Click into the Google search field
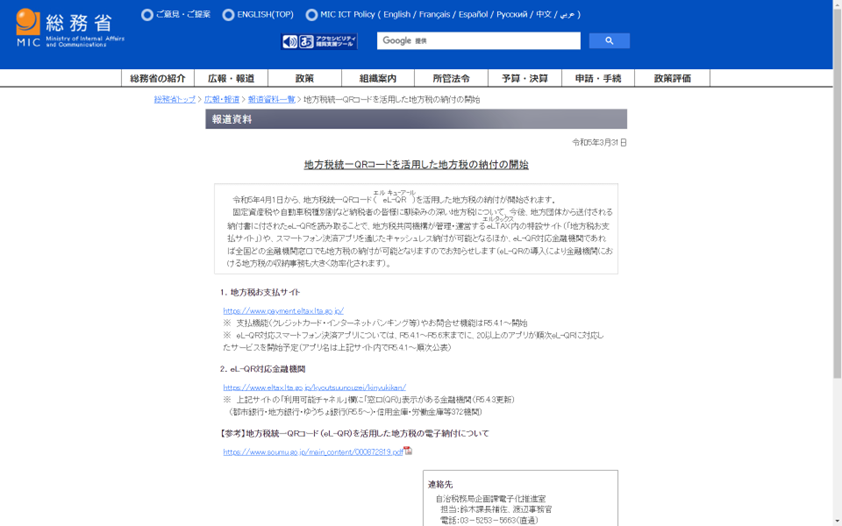Image resolution: width=842 pixels, height=526 pixels. click(x=478, y=41)
